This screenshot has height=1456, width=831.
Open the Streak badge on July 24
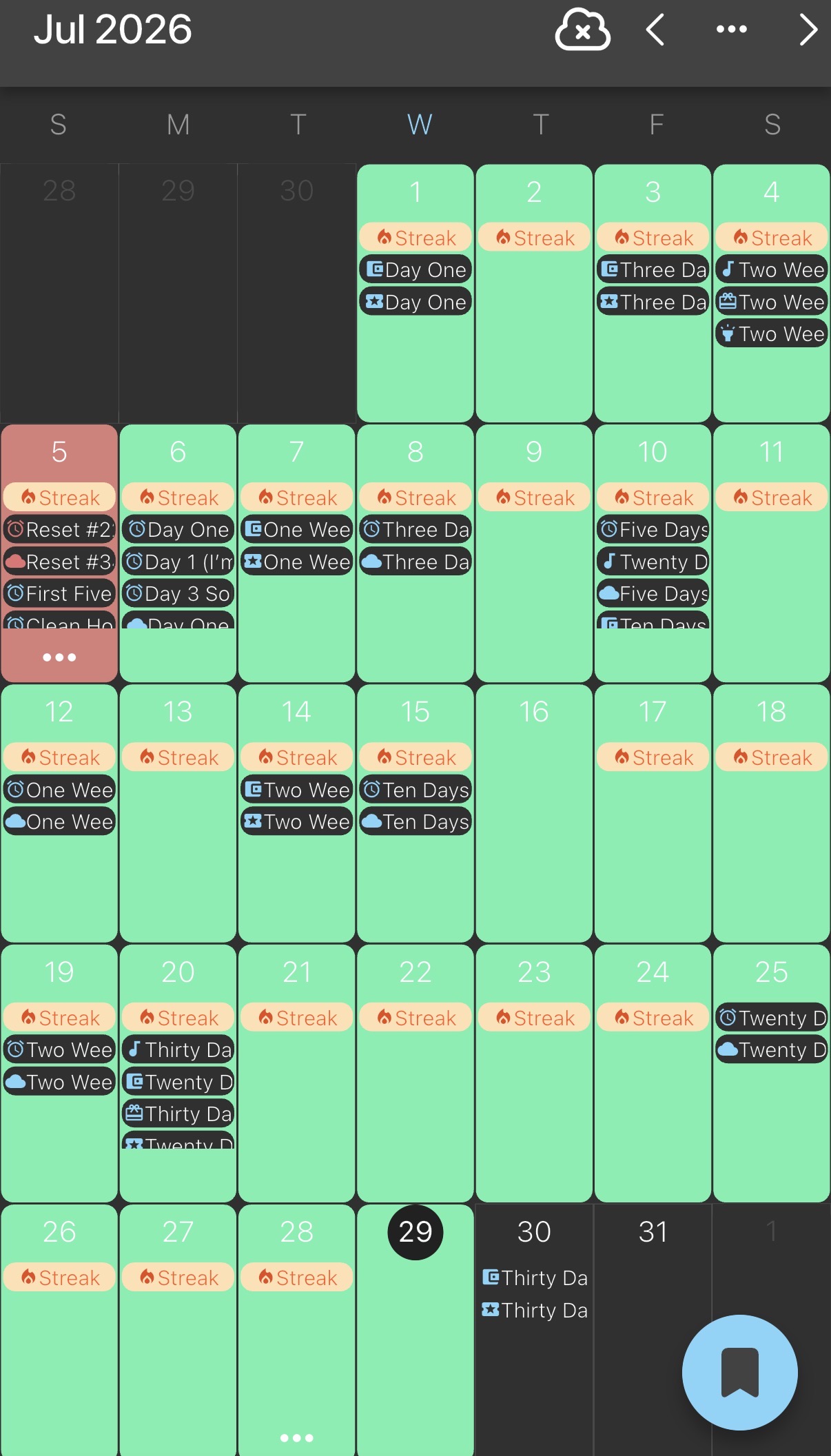[x=653, y=1017]
